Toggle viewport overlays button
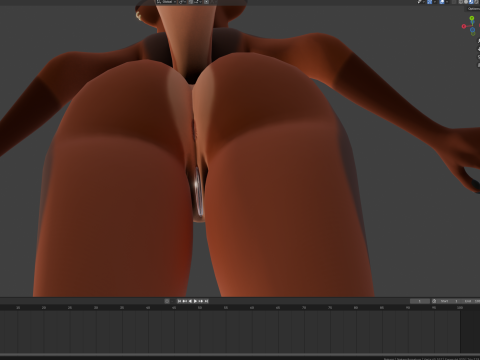480x360 pixels. tap(442, 2)
